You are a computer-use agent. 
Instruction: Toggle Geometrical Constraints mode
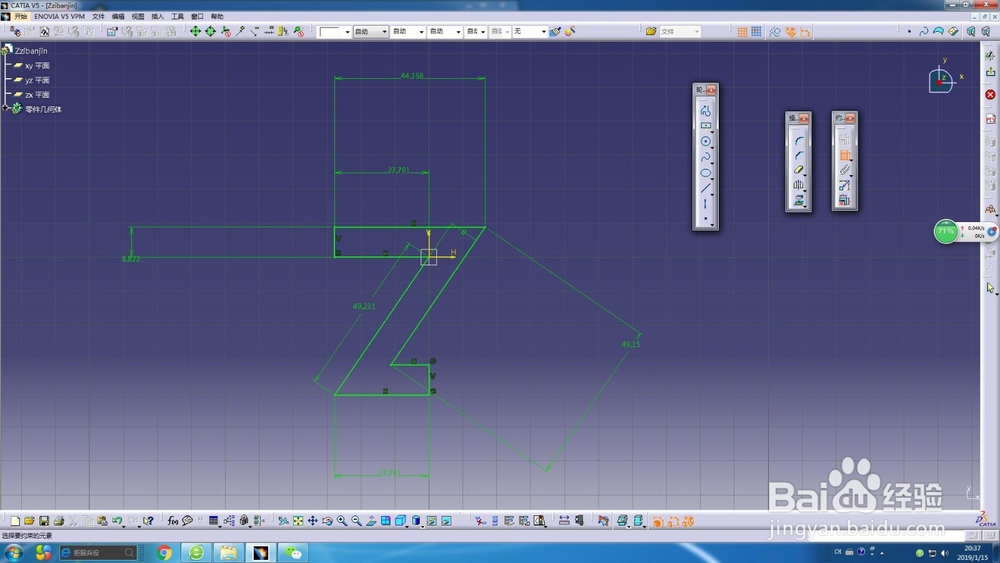(790, 31)
